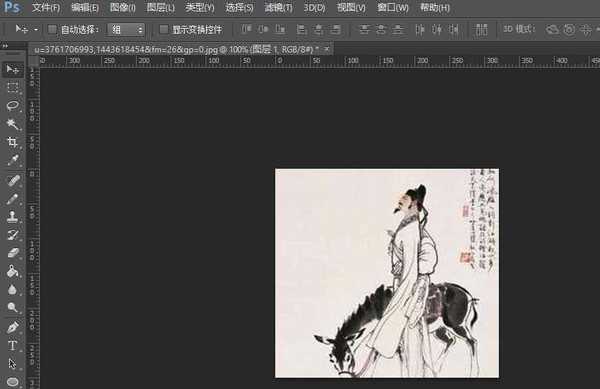Select the Eraser tool

pyautogui.click(x=13, y=253)
